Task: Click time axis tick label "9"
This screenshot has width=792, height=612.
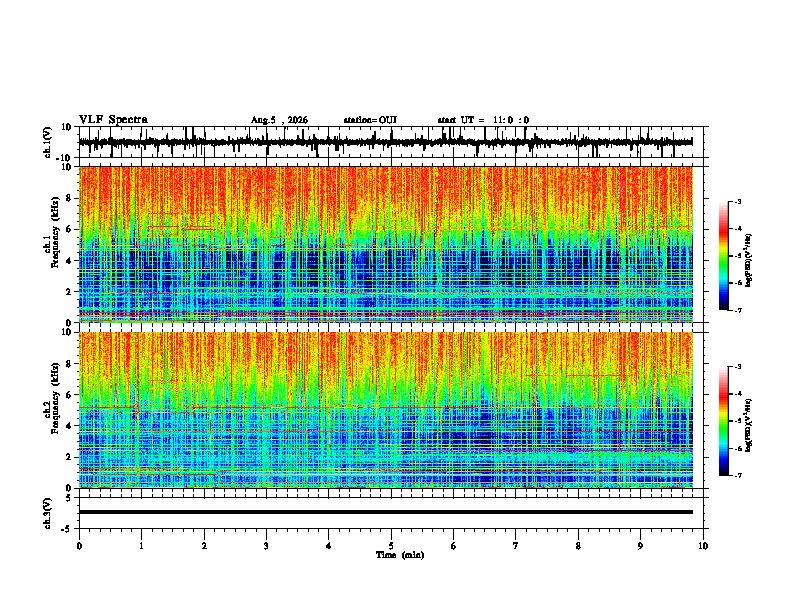Action: [640, 546]
